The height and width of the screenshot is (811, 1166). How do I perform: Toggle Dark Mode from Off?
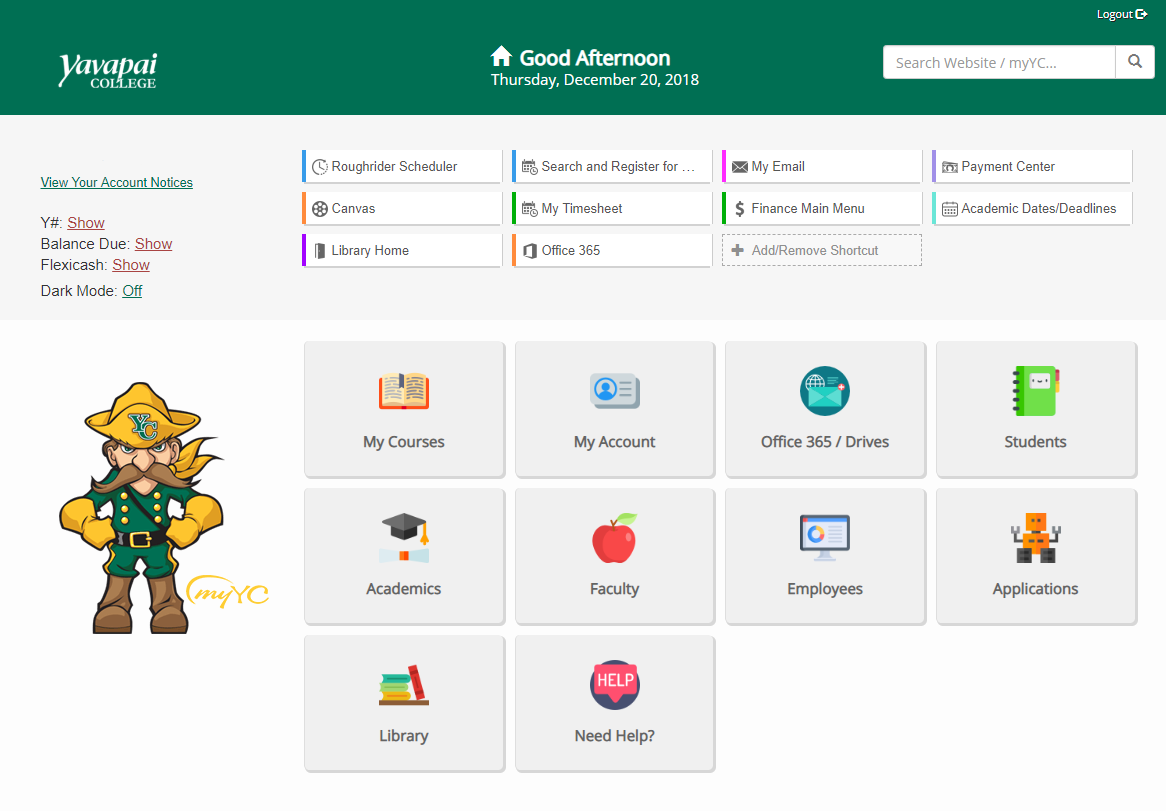(x=132, y=291)
